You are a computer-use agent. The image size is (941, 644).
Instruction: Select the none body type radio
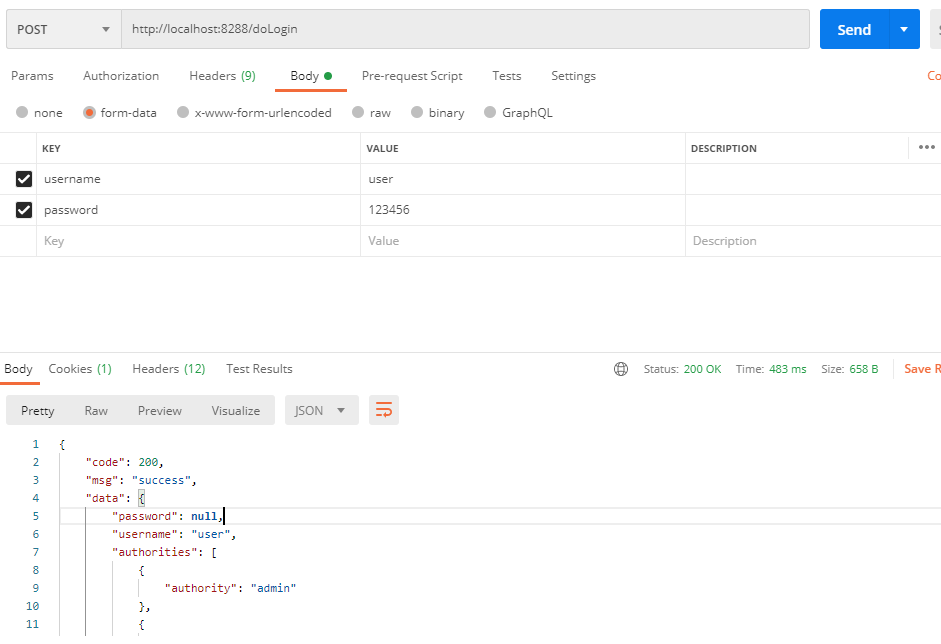pos(22,112)
